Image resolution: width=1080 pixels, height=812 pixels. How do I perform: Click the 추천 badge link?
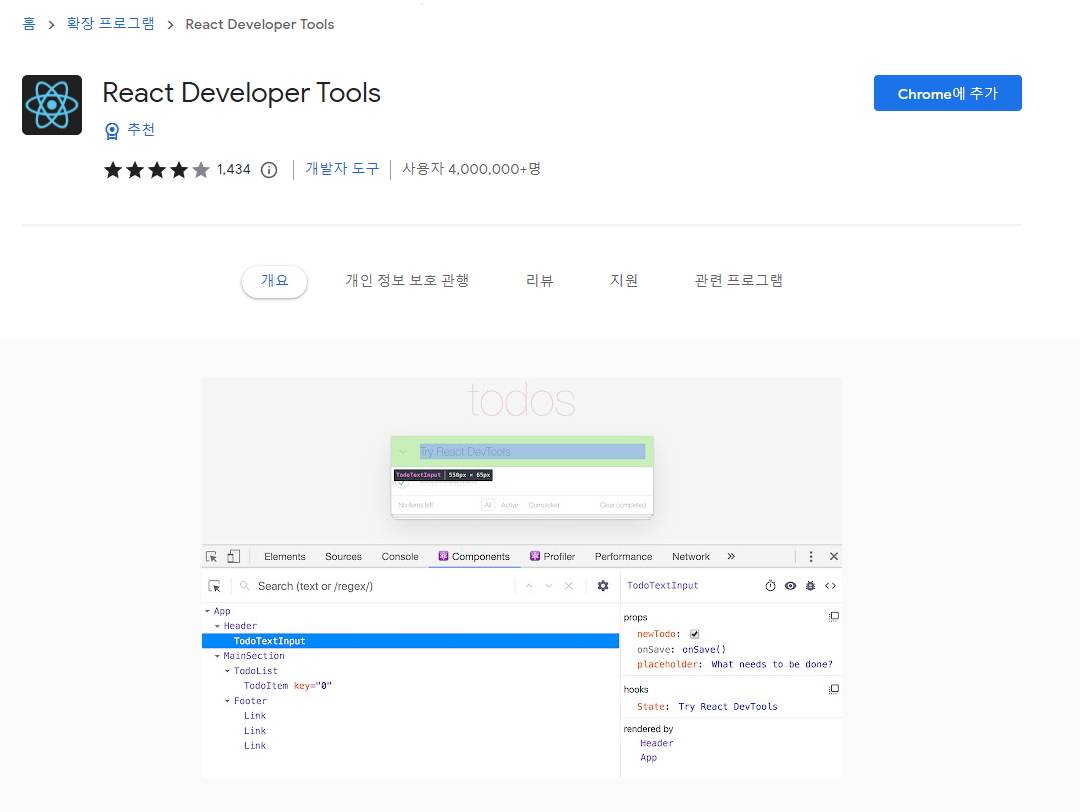tap(141, 130)
